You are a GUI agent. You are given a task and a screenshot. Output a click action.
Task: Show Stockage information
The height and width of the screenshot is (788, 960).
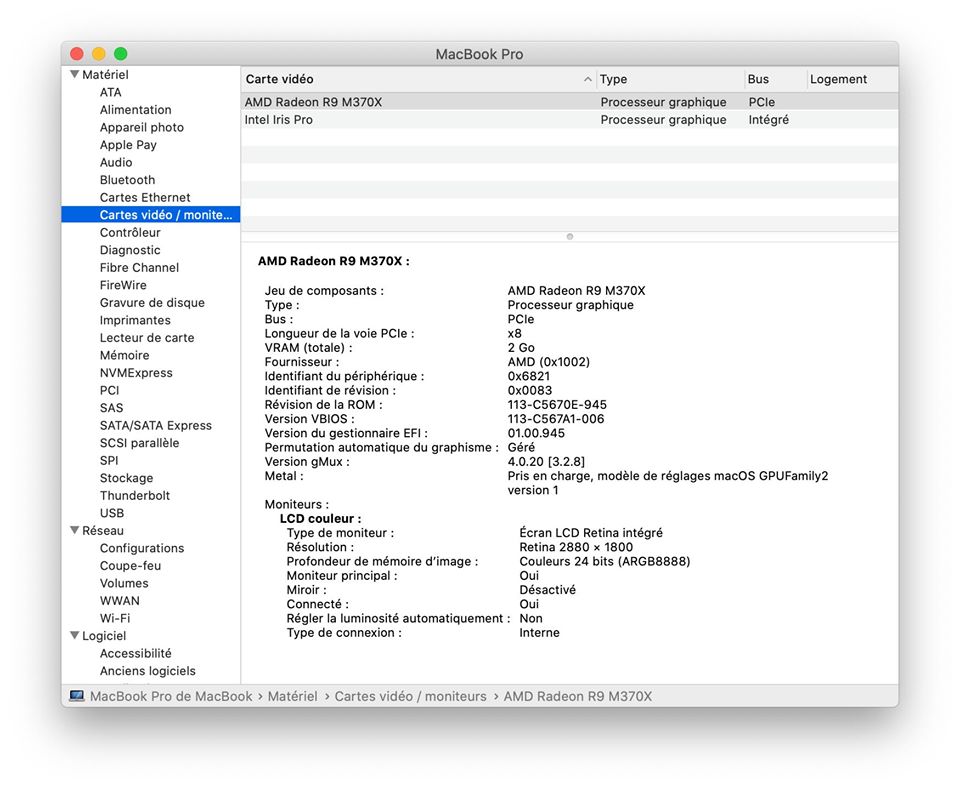(x=127, y=478)
